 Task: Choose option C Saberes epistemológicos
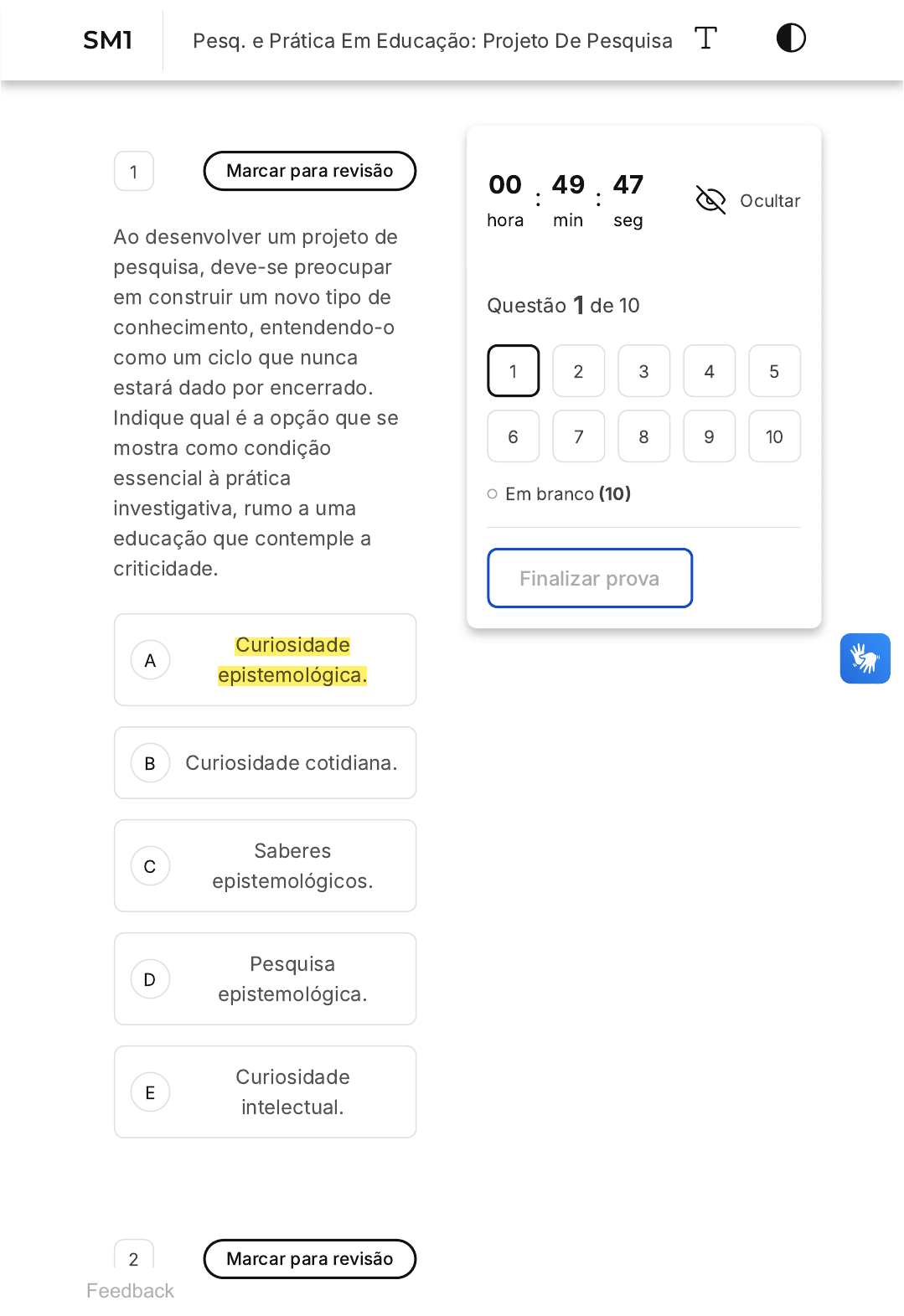pyautogui.click(x=265, y=866)
